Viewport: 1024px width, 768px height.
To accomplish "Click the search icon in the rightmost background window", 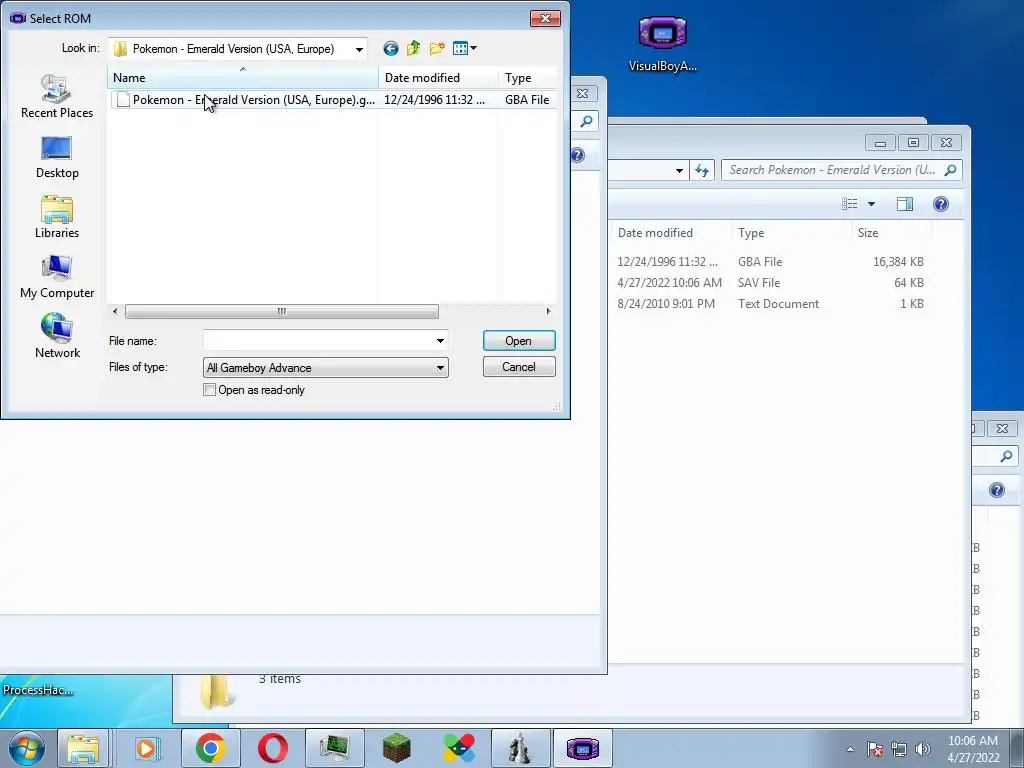I will [x=1006, y=456].
